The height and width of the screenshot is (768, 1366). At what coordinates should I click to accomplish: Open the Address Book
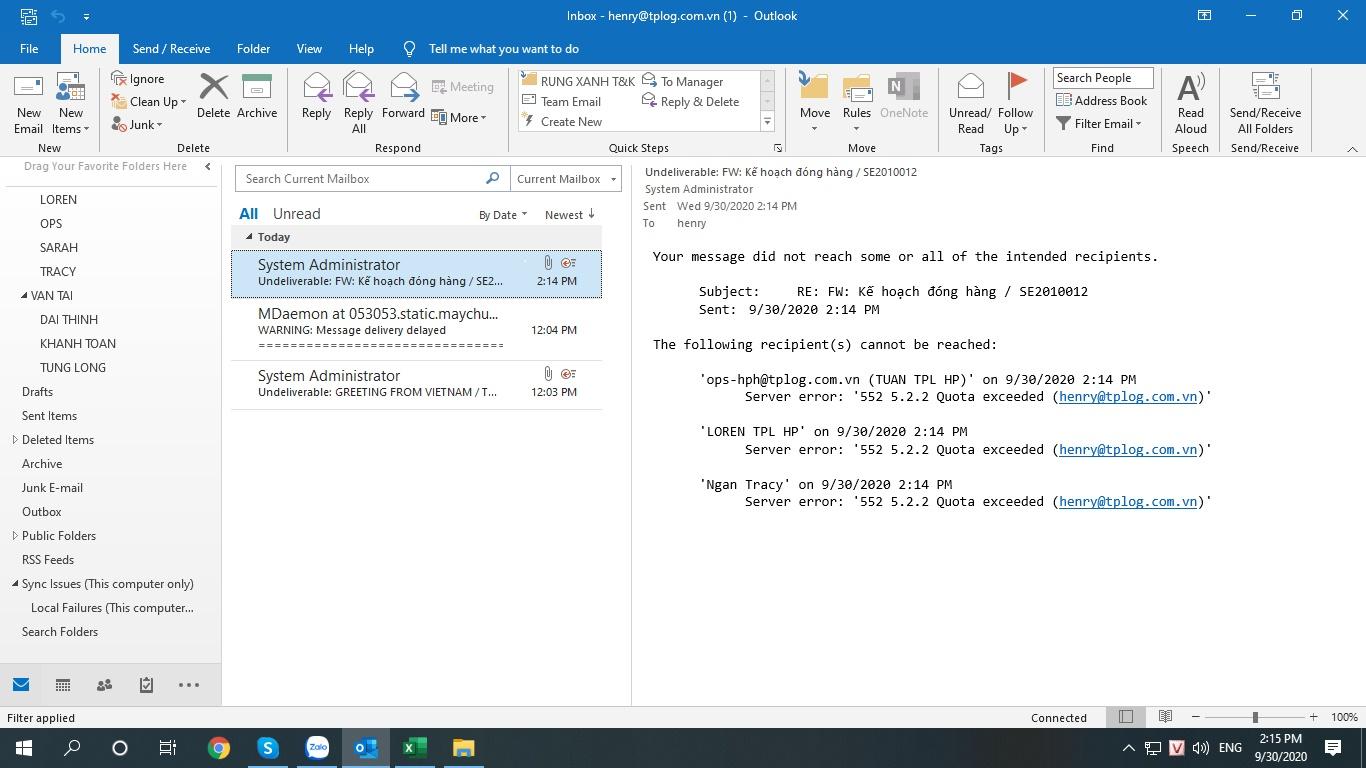[x=1102, y=100]
